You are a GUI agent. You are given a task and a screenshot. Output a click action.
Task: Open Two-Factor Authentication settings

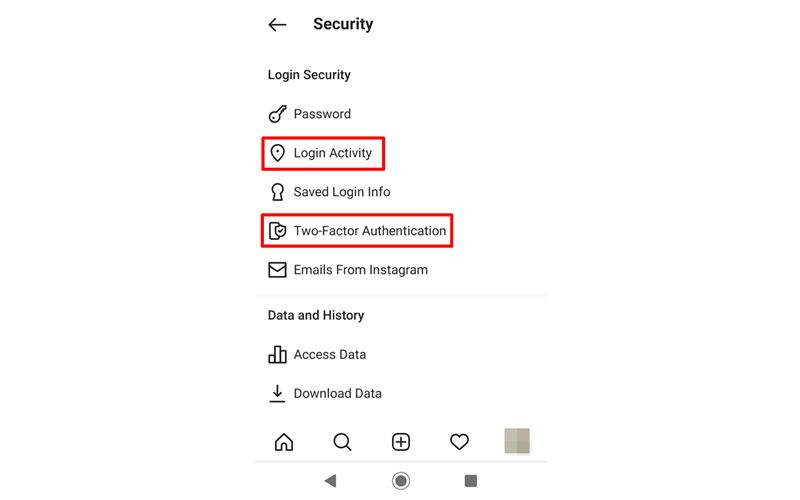[x=369, y=231]
